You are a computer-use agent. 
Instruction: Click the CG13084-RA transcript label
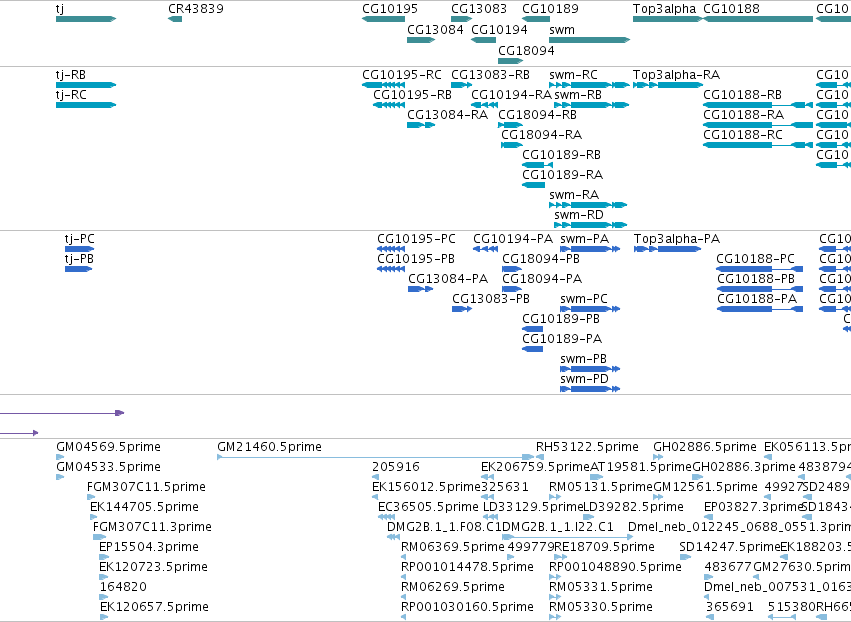[x=447, y=115]
